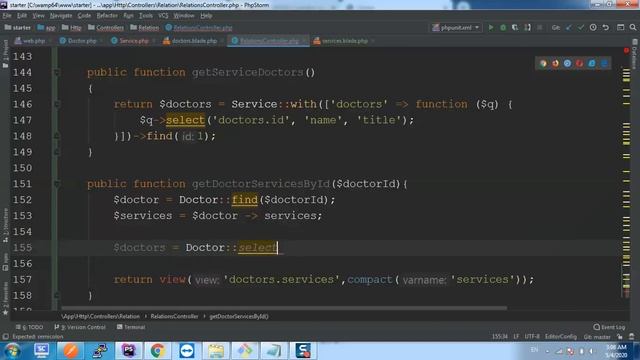The image size is (640, 360).
Task: Open file in Edge browser icon in editor
Action: pos(604,63)
